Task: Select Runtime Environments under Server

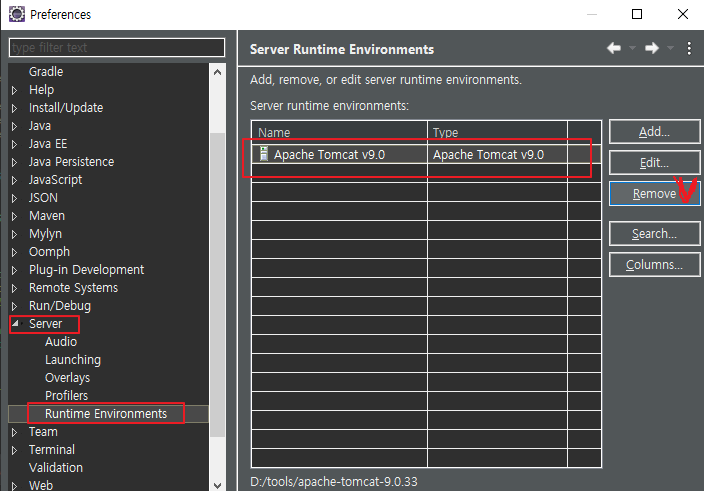Action: (106, 413)
